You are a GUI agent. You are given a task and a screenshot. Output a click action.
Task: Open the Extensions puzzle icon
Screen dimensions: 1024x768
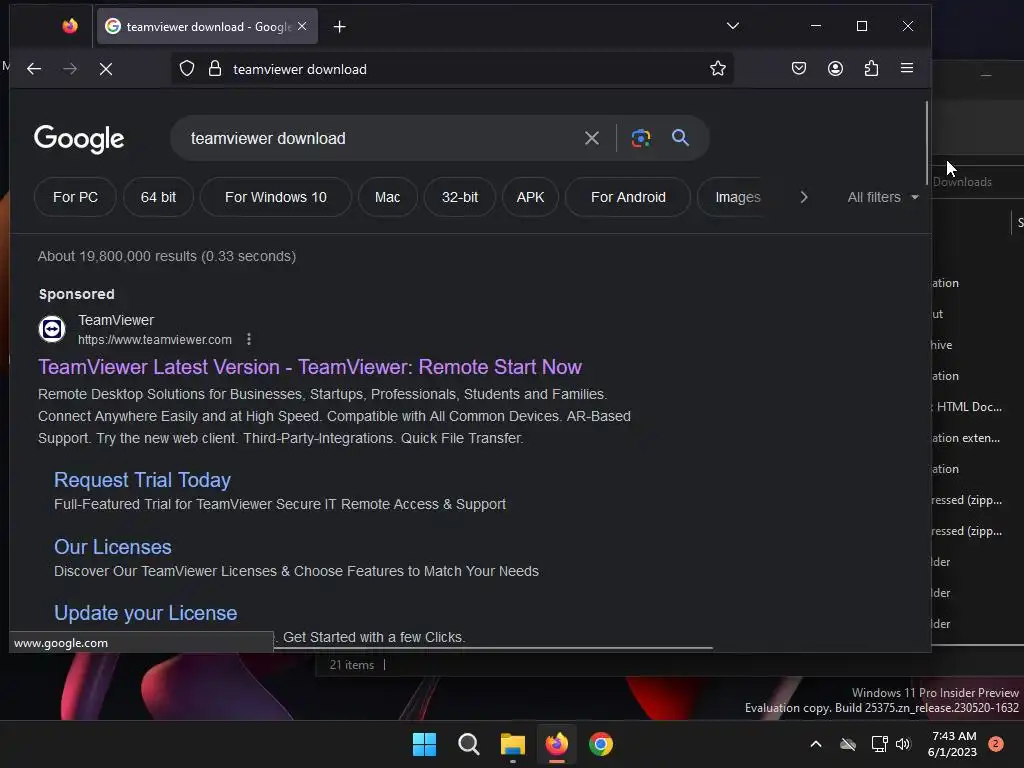[871, 68]
